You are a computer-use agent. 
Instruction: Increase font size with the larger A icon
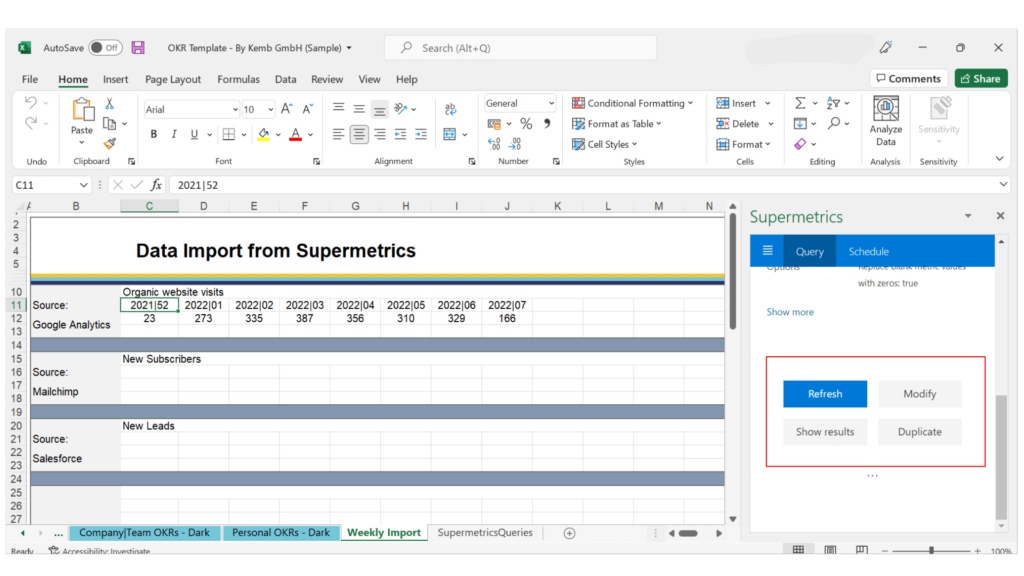(287, 109)
